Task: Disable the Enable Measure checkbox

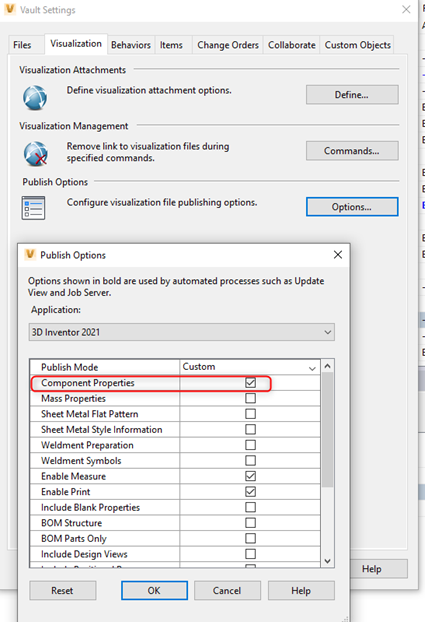Action: click(x=250, y=476)
